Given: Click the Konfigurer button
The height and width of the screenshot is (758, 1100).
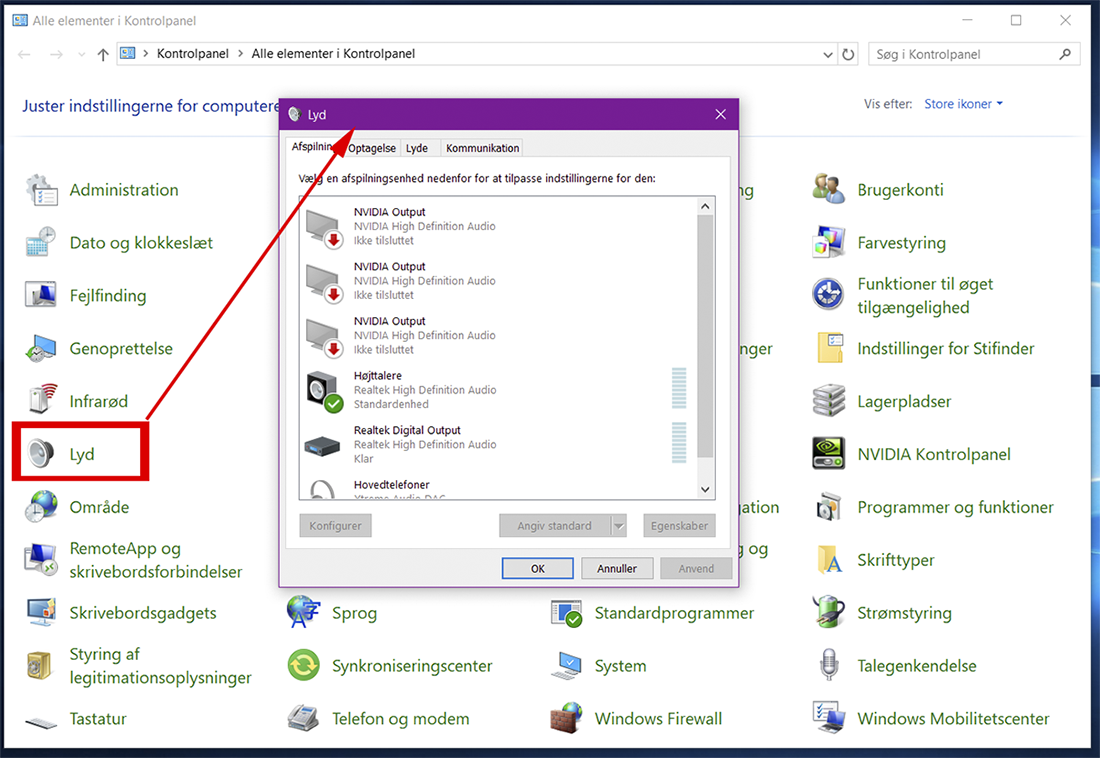Looking at the screenshot, I should (335, 526).
